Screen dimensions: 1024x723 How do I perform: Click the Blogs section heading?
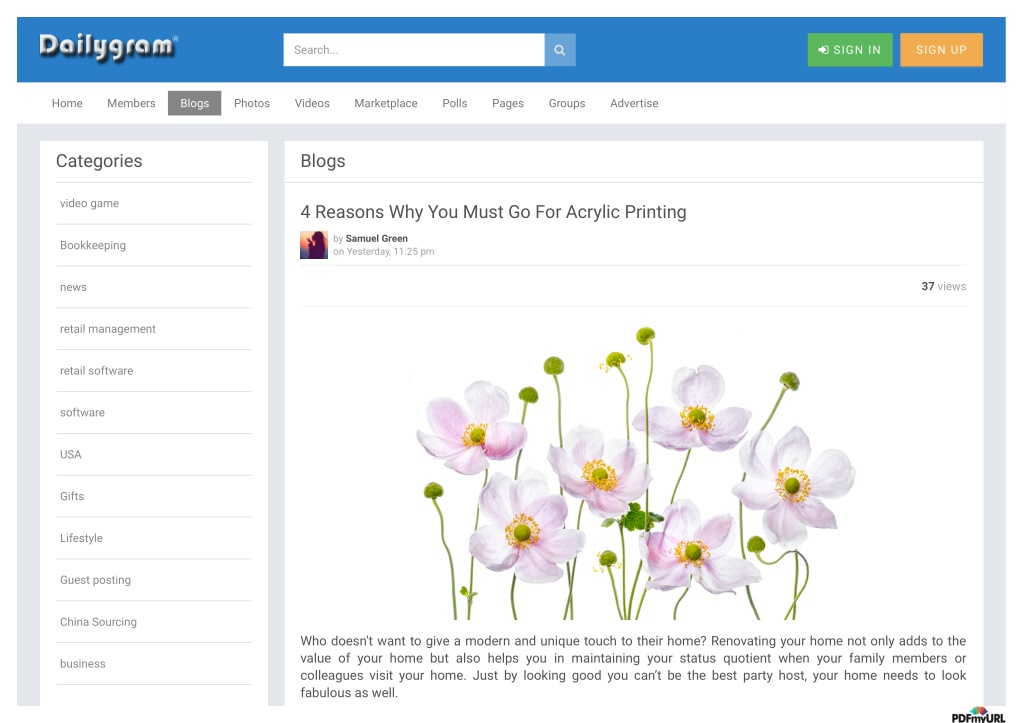click(323, 161)
